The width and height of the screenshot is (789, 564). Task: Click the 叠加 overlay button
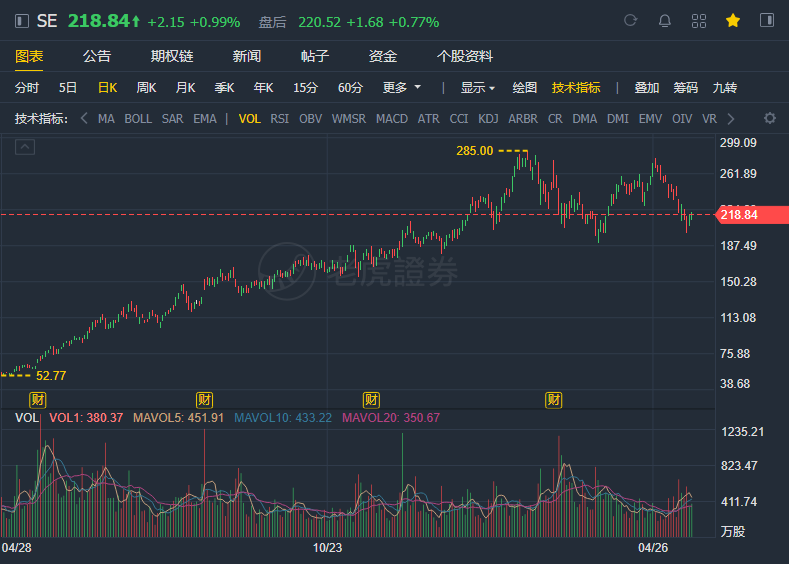pos(647,88)
